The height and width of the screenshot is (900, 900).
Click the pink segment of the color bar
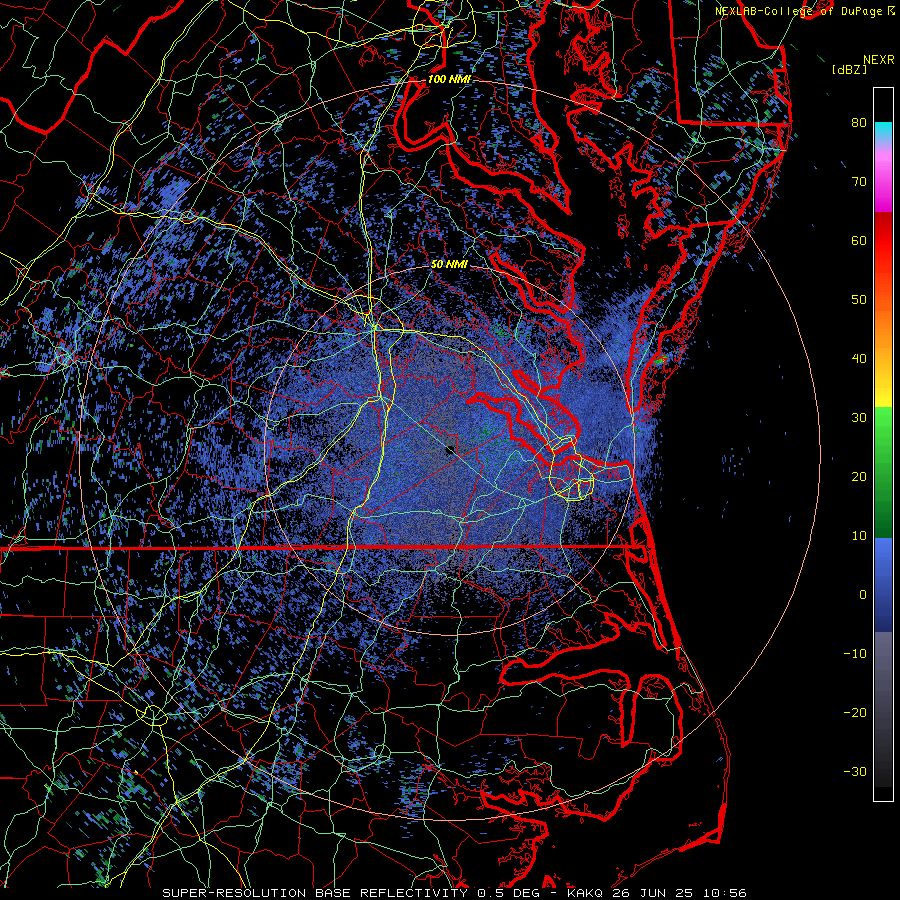[x=883, y=178]
